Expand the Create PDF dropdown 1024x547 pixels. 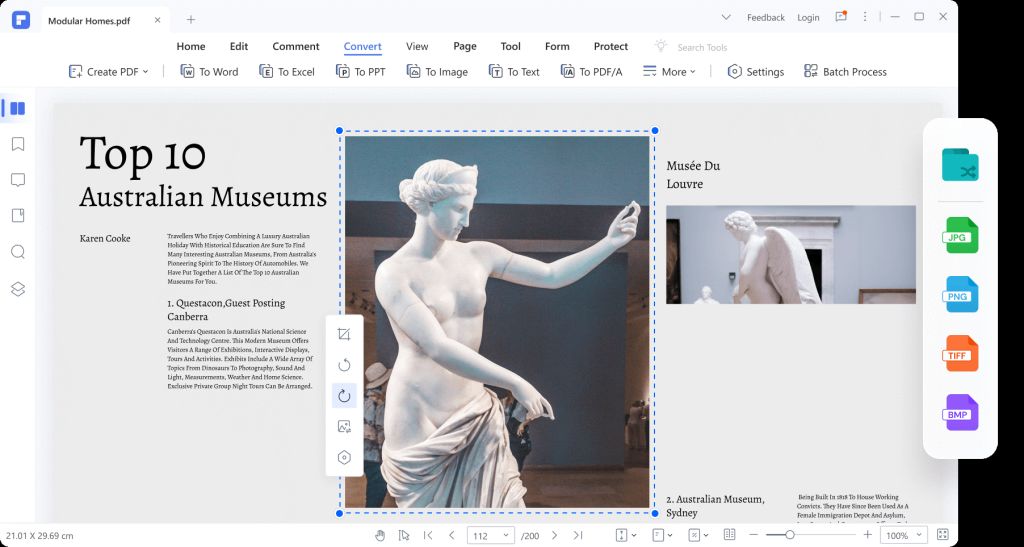click(108, 72)
